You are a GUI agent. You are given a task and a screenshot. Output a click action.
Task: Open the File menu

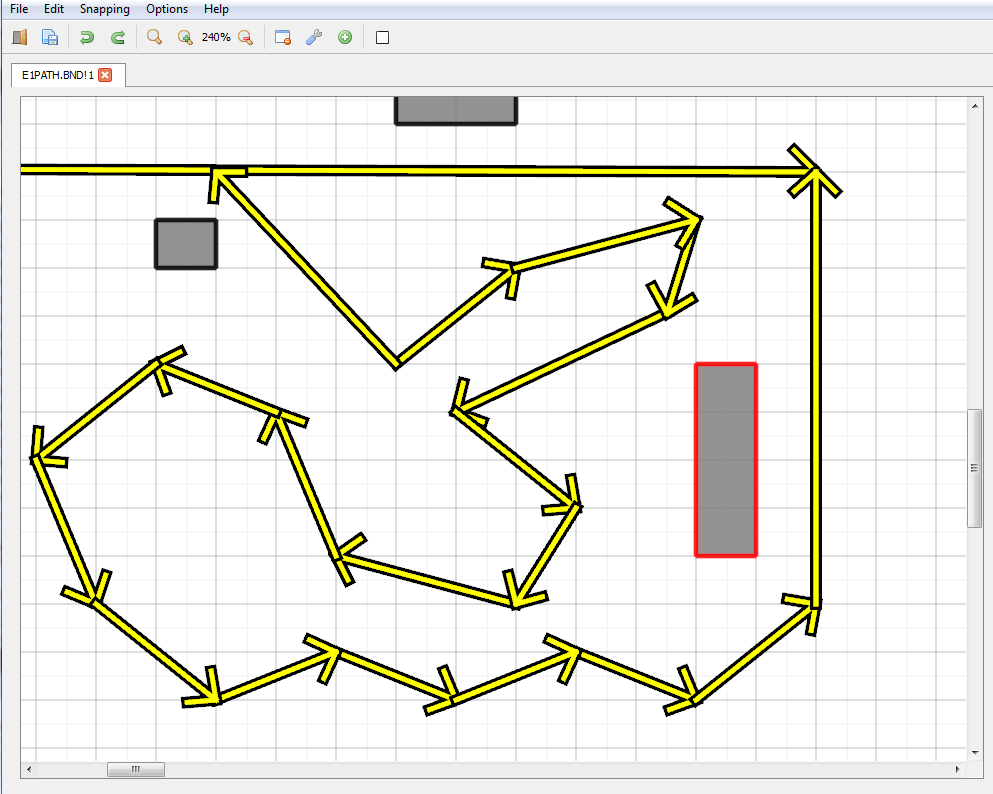[x=19, y=9]
